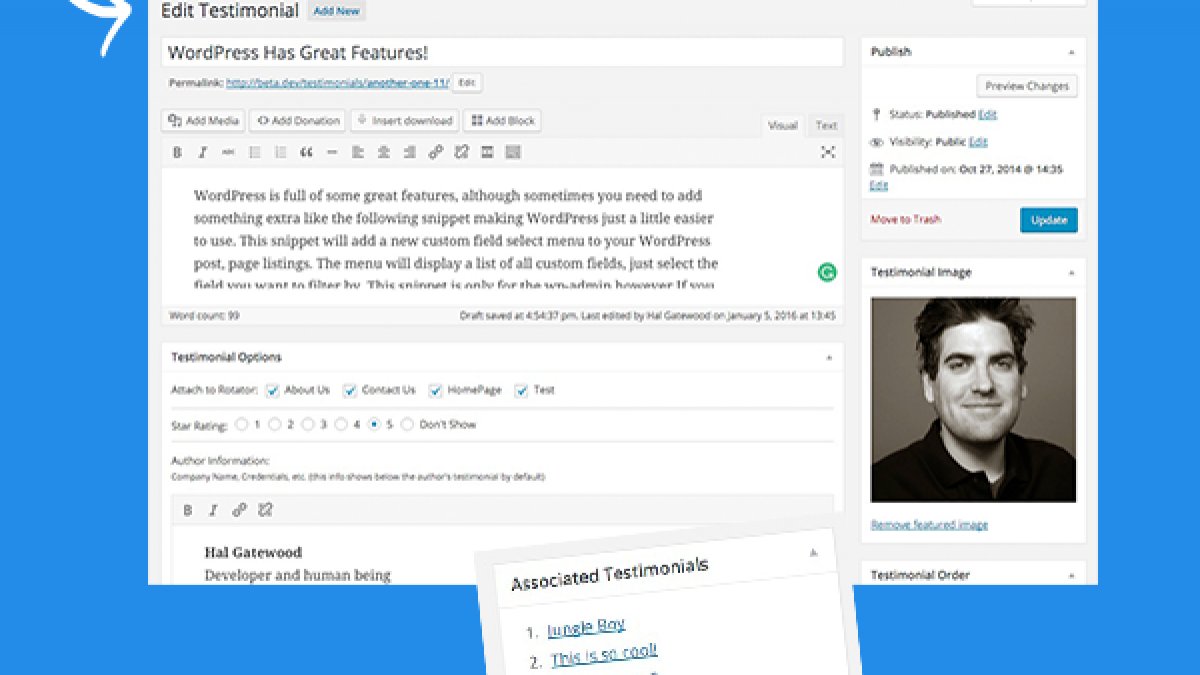The image size is (1200, 675).
Task: Insert a numbered list
Action: coord(280,152)
